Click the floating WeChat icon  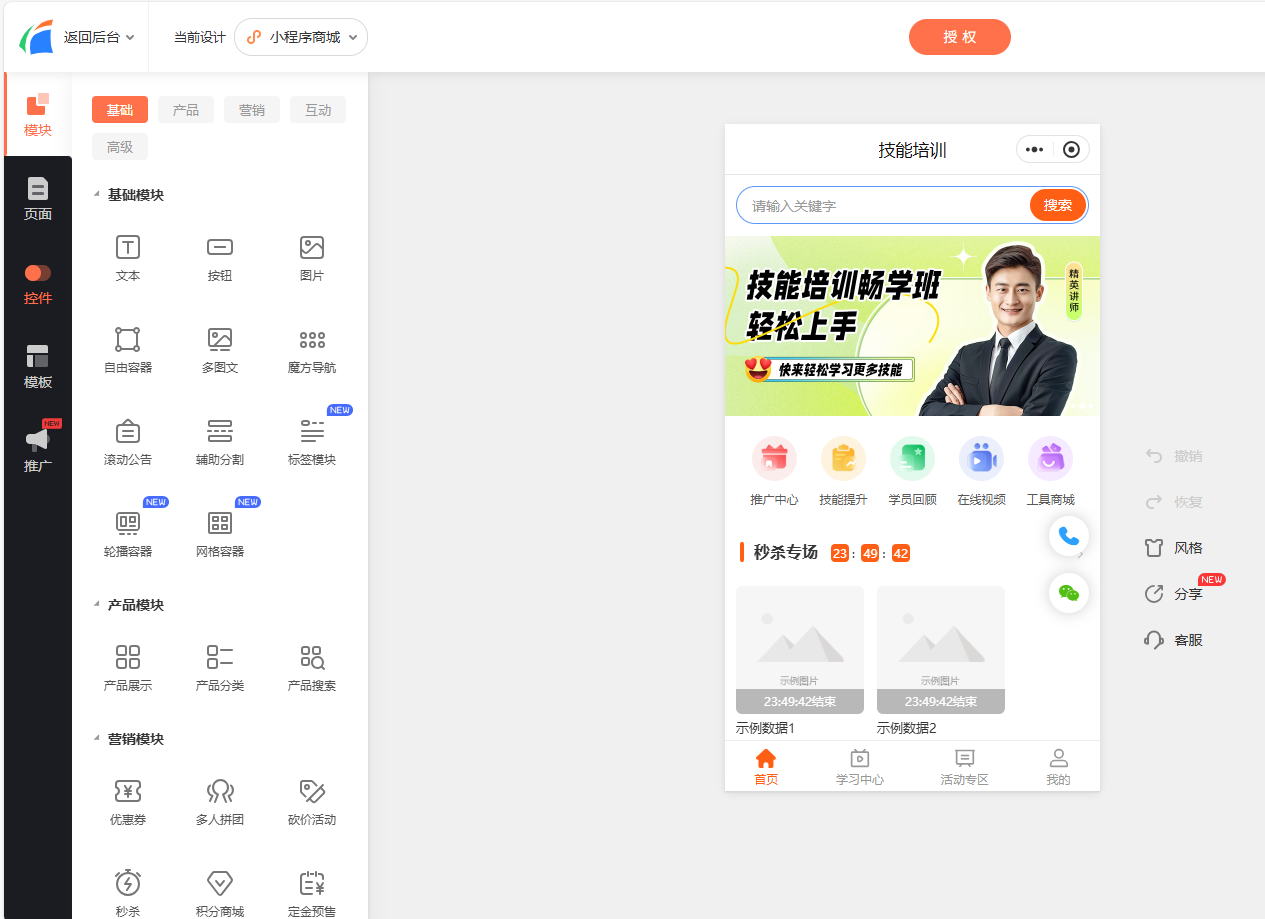point(1069,592)
